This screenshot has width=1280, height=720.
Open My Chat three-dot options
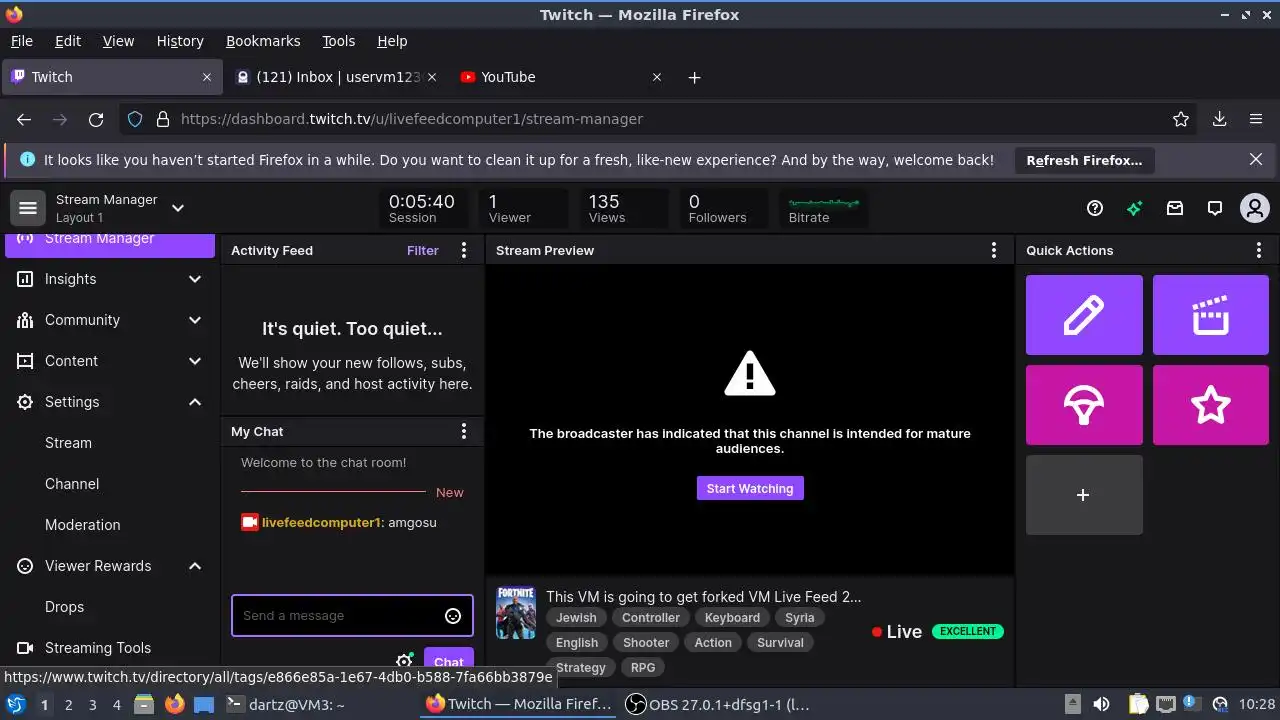(463, 431)
